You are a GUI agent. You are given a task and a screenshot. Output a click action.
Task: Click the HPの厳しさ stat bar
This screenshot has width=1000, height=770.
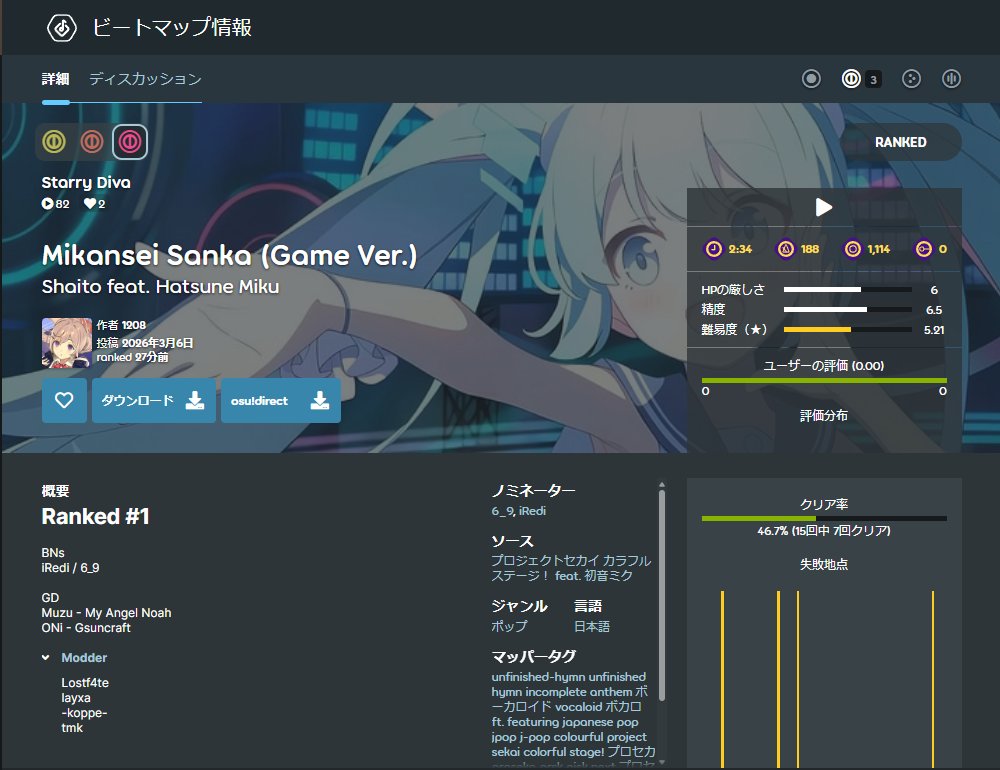(848, 290)
